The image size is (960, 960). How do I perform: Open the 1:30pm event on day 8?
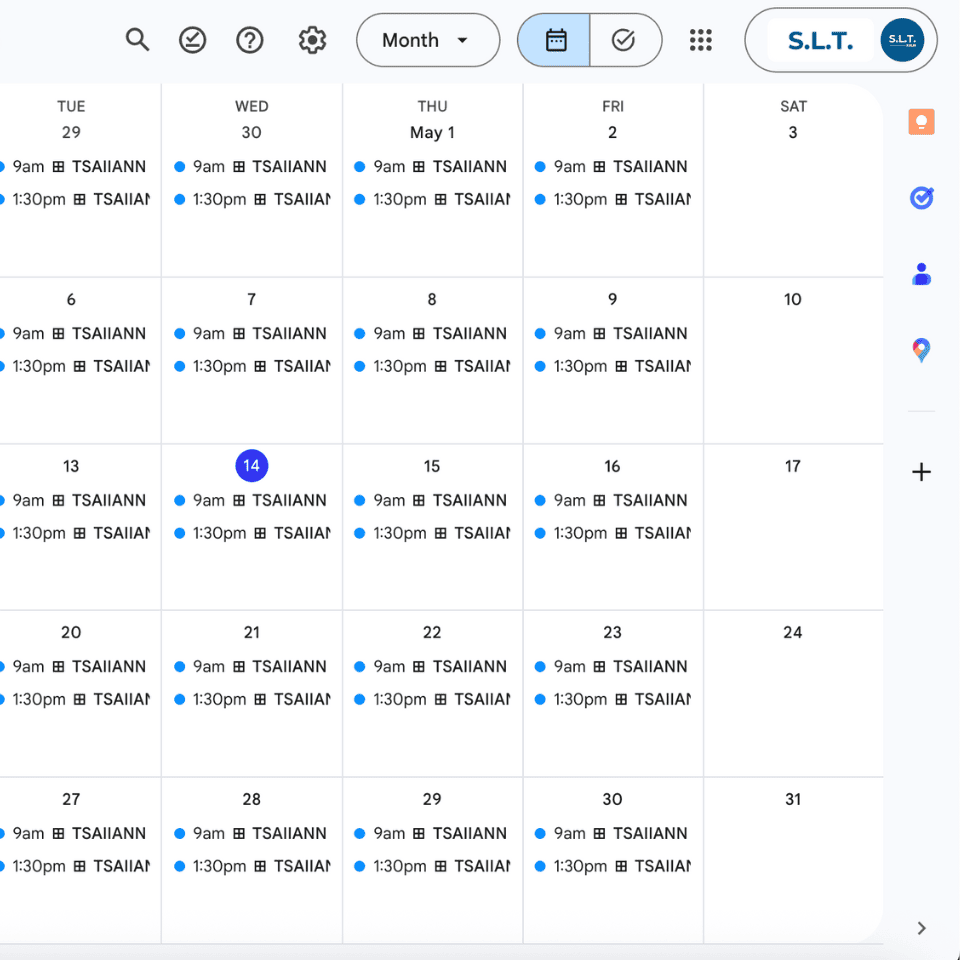pos(432,366)
